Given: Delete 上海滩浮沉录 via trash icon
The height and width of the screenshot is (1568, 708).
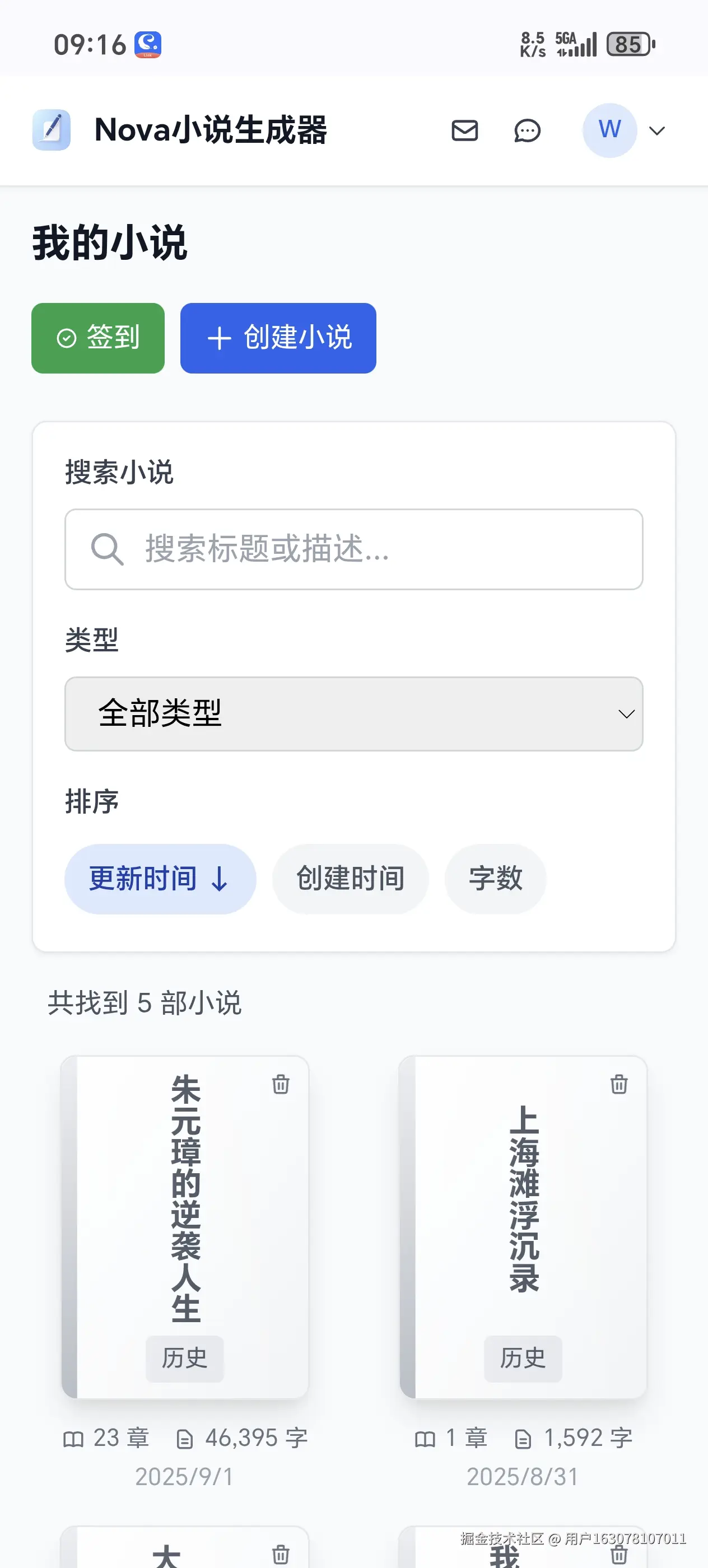Looking at the screenshot, I should point(618,1085).
